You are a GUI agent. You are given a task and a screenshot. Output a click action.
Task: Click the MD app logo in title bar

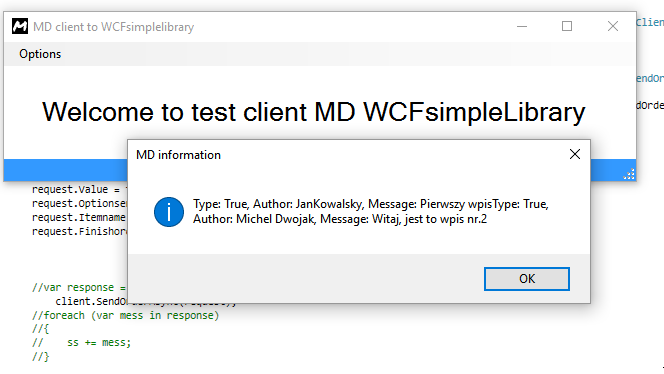tap(20, 26)
